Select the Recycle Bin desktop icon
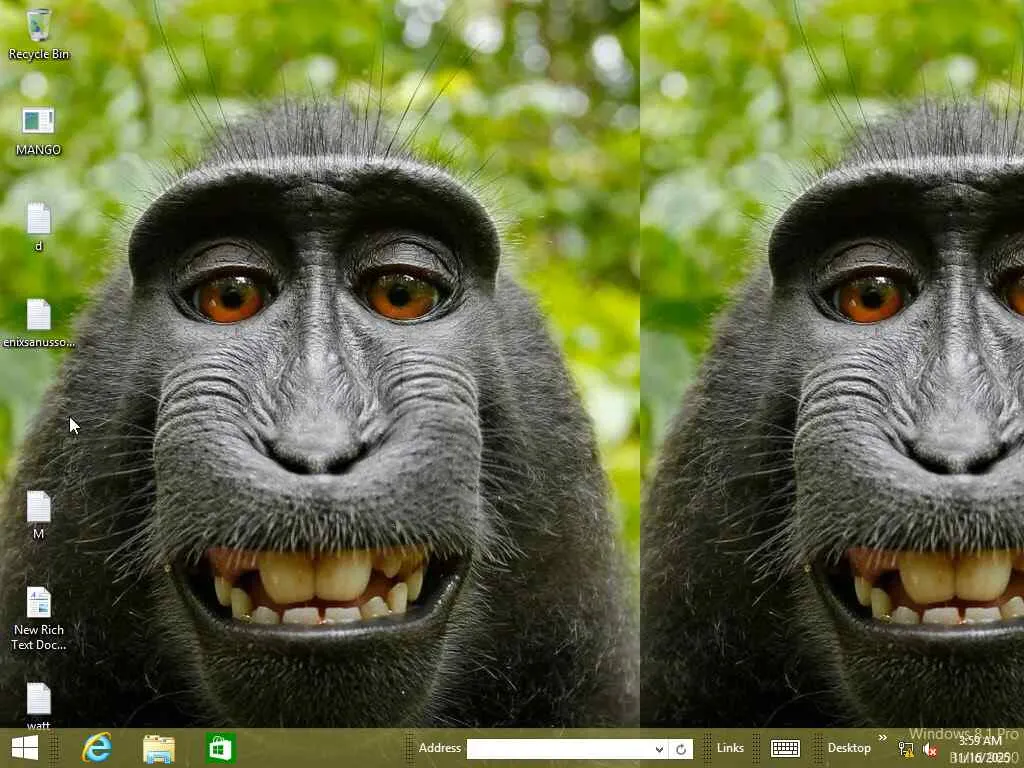The height and width of the screenshot is (768, 1024). coord(39,34)
